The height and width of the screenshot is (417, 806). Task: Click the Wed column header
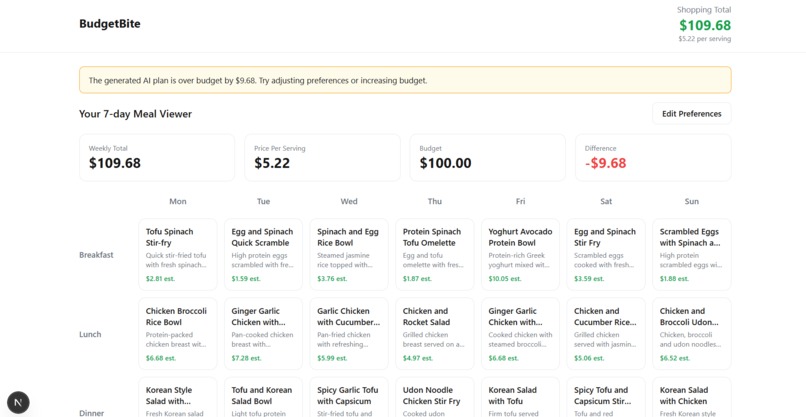[x=349, y=202]
